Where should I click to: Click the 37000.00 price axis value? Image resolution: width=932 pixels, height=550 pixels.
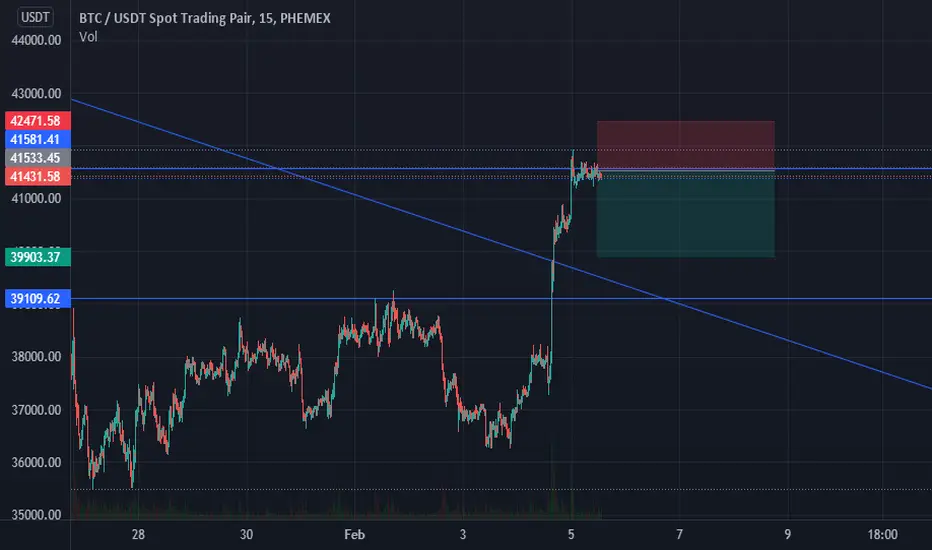click(36, 410)
